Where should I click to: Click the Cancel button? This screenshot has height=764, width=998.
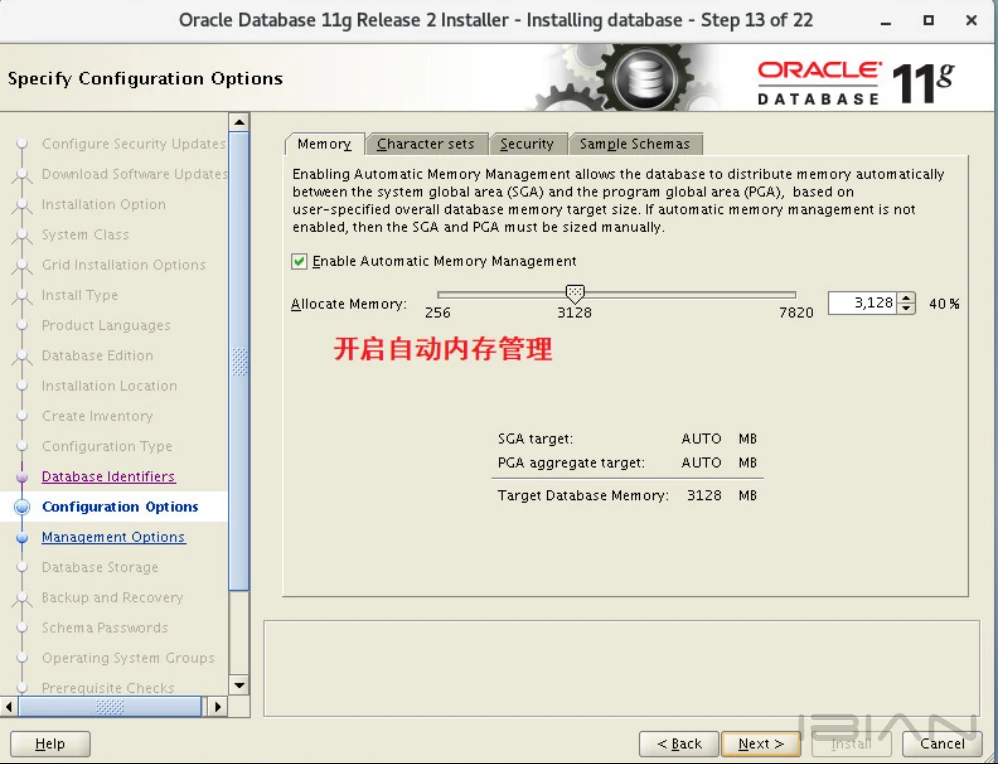click(942, 744)
